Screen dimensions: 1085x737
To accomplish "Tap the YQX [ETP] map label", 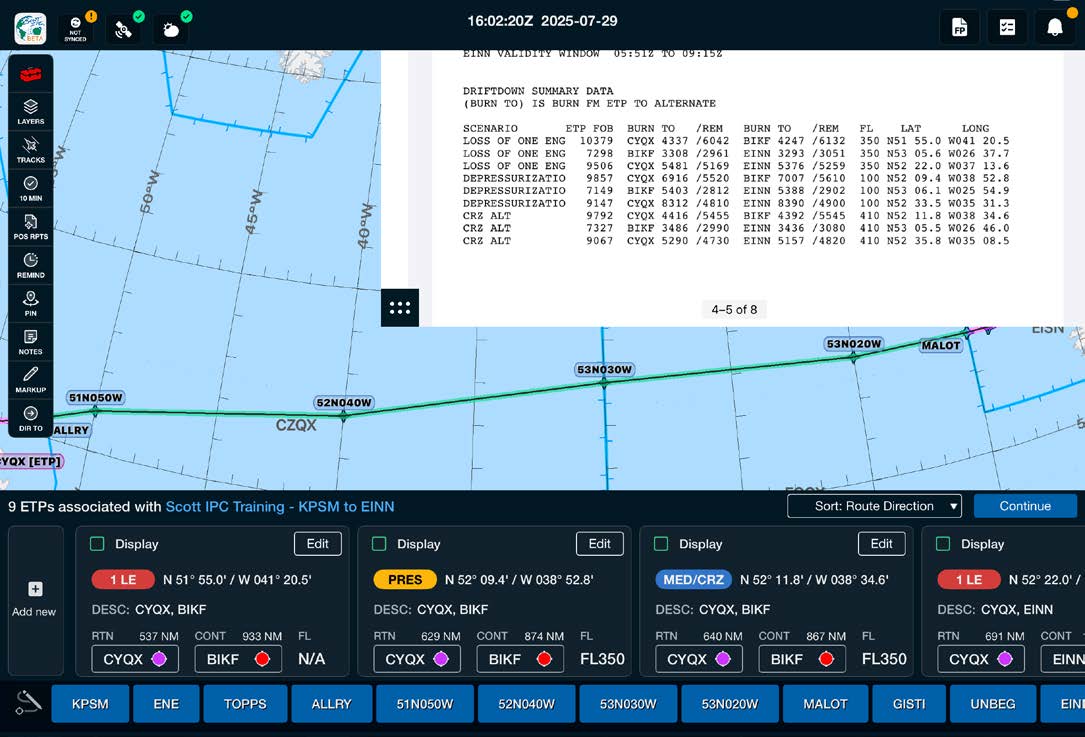I will 30,462.
